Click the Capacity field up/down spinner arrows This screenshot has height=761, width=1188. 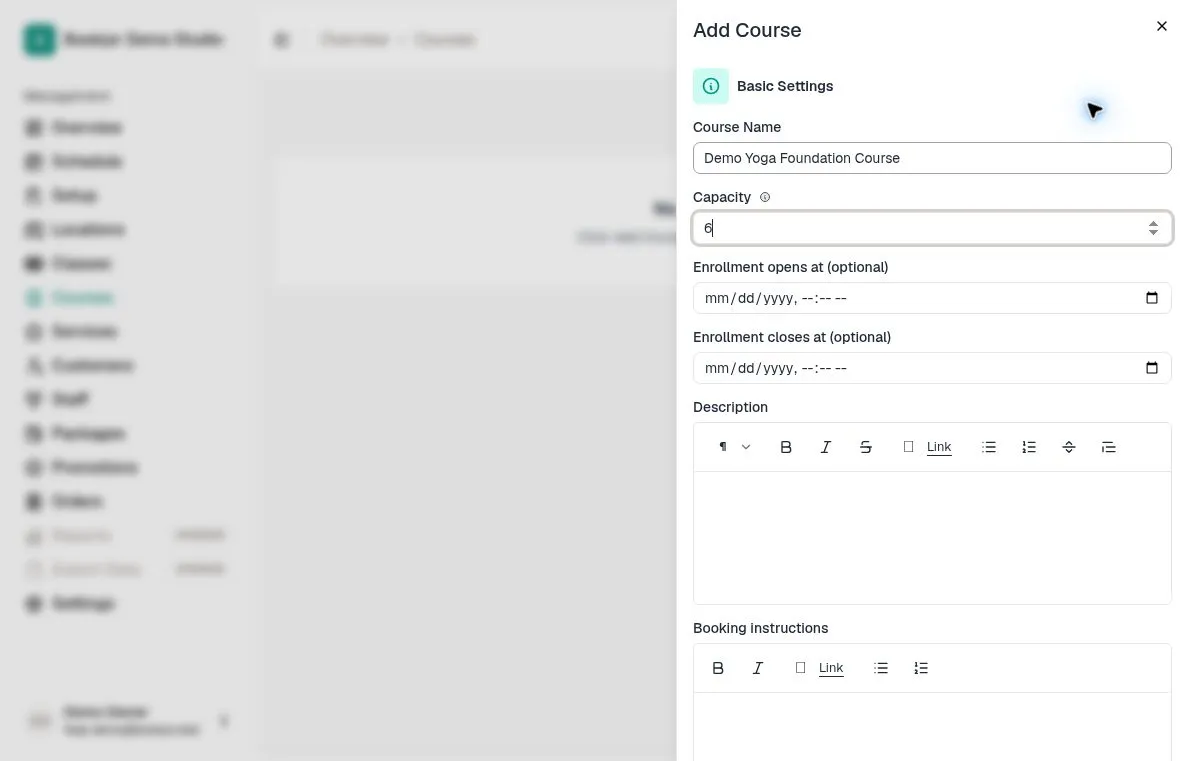tap(1152, 228)
